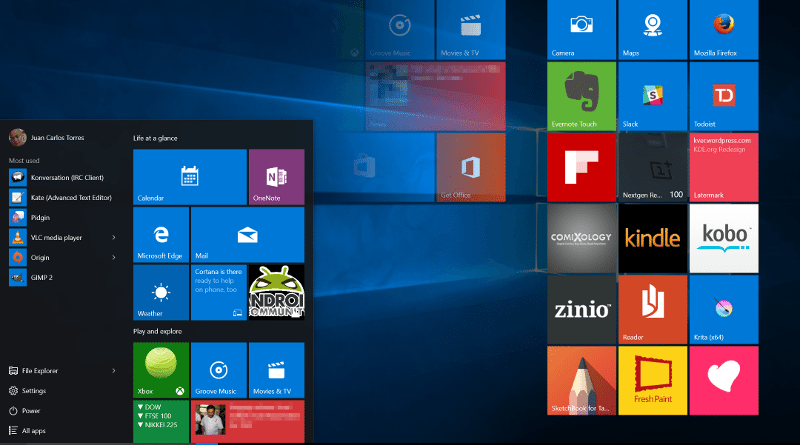Open the Android Community tile
800x445 pixels.
click(277, 292)
